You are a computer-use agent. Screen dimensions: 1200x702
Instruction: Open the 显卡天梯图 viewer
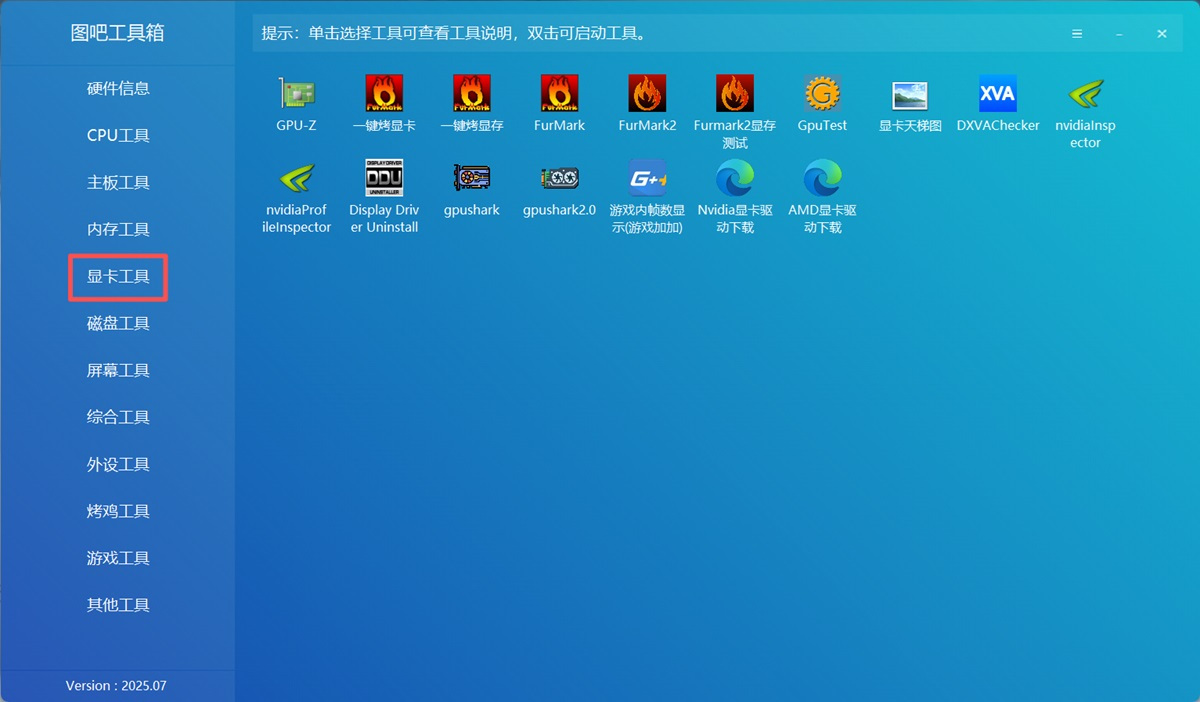909,100
